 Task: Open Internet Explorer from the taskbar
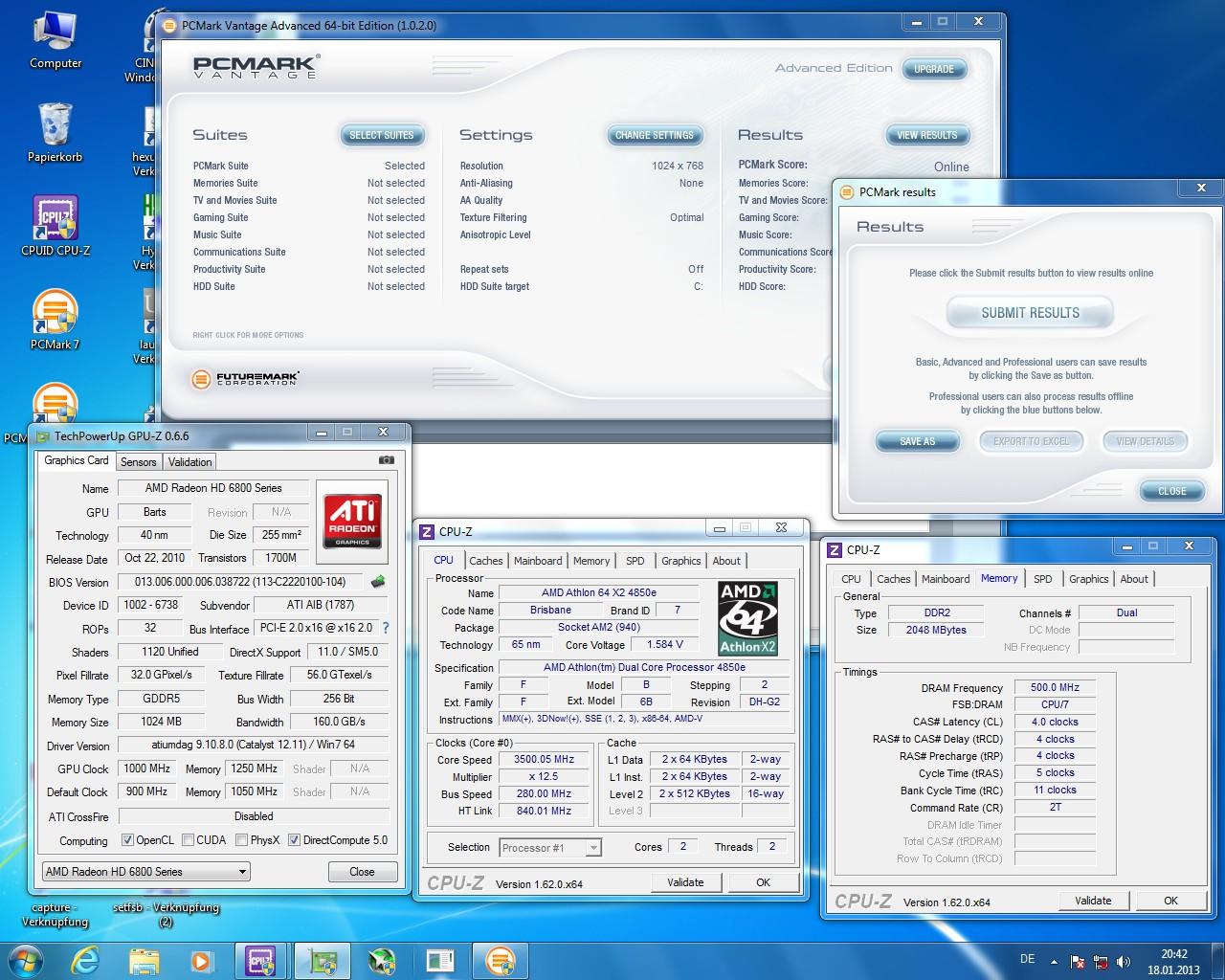86,960
